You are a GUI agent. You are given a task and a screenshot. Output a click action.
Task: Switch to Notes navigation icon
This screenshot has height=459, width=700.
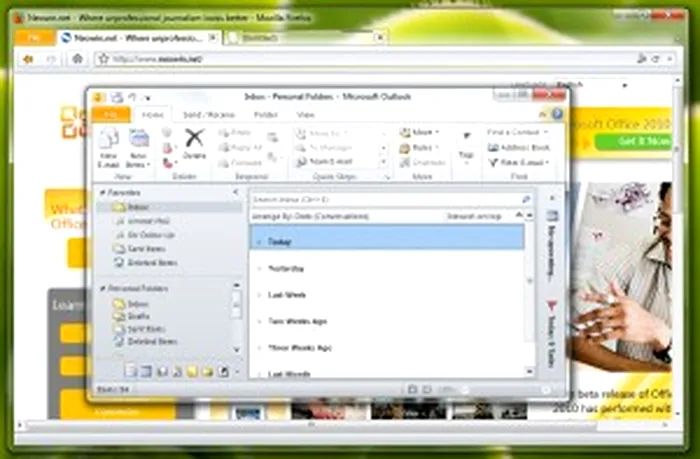192,371
